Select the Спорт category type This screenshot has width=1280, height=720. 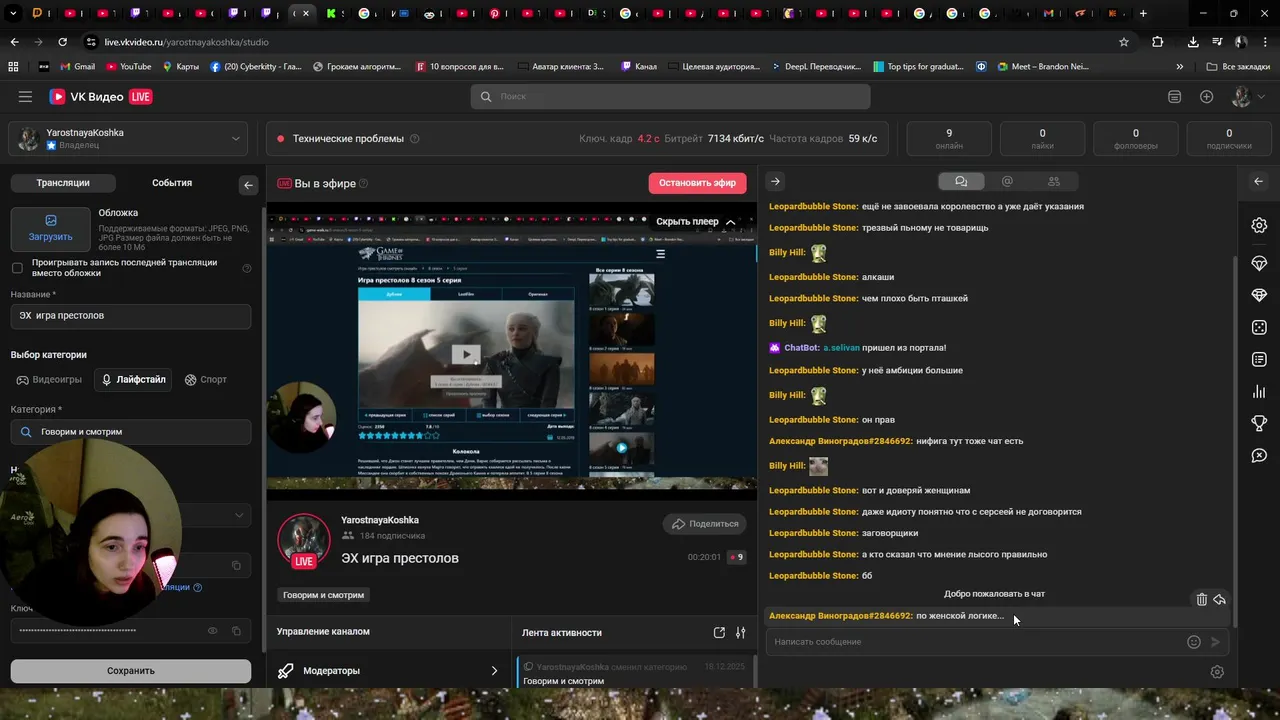(x=206, y=380)
